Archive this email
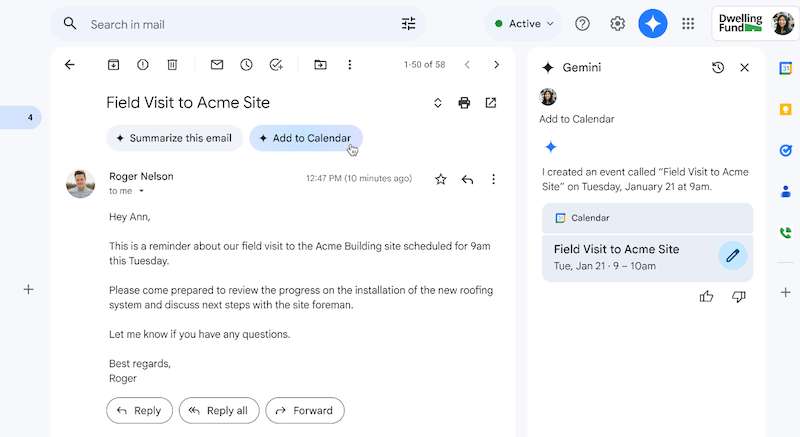The image size is (800, 437). [x=113, y=65]
